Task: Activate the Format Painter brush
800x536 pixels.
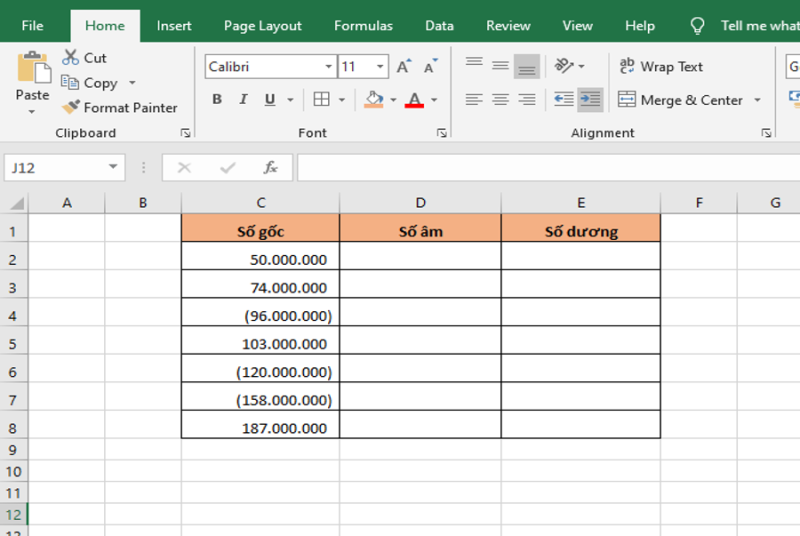Action: pos(70,107)
